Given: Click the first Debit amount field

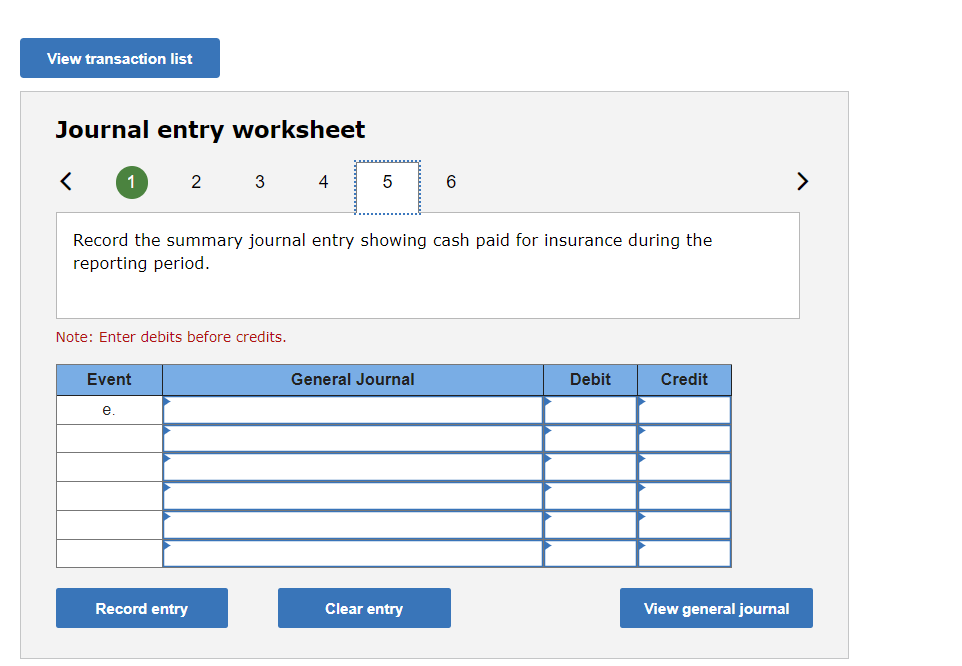Looking at the screenshot, I should (595, 408).
